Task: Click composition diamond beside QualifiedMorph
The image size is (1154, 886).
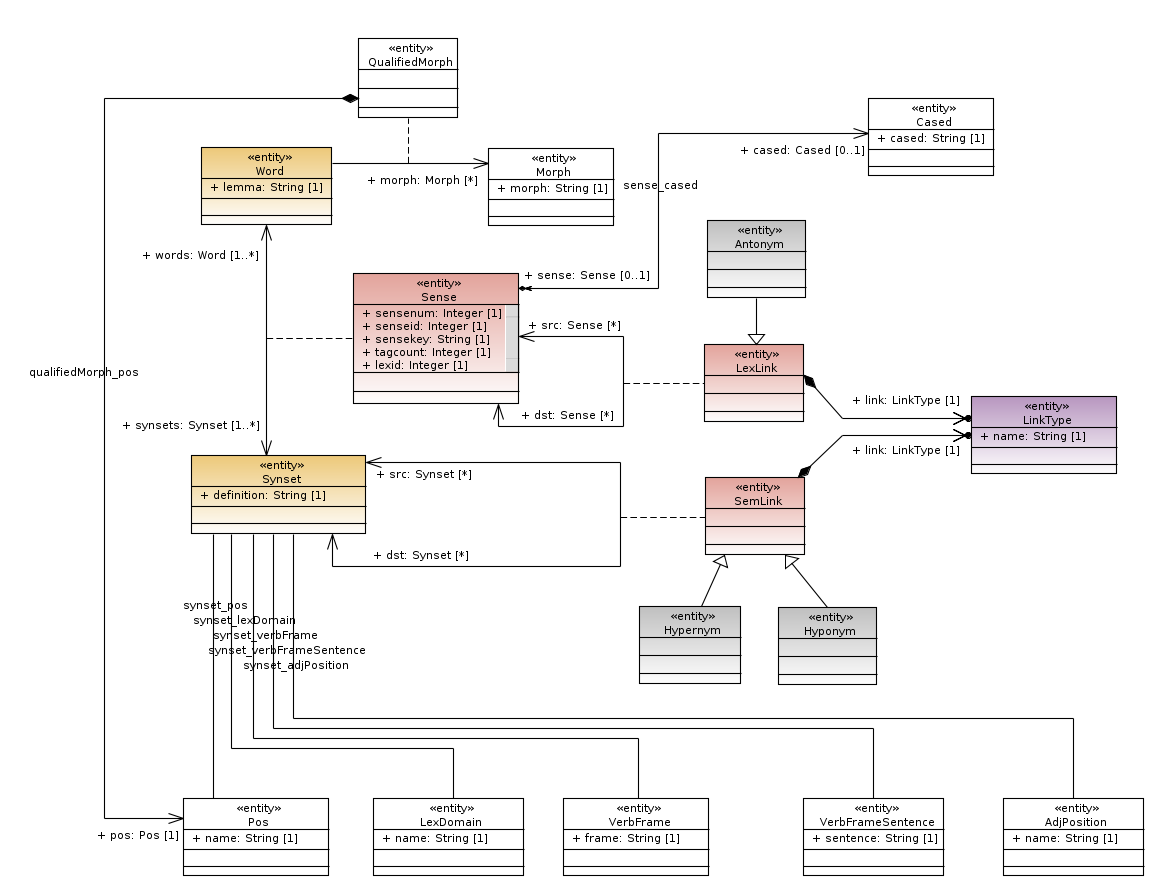Action: tap(350, 99)
